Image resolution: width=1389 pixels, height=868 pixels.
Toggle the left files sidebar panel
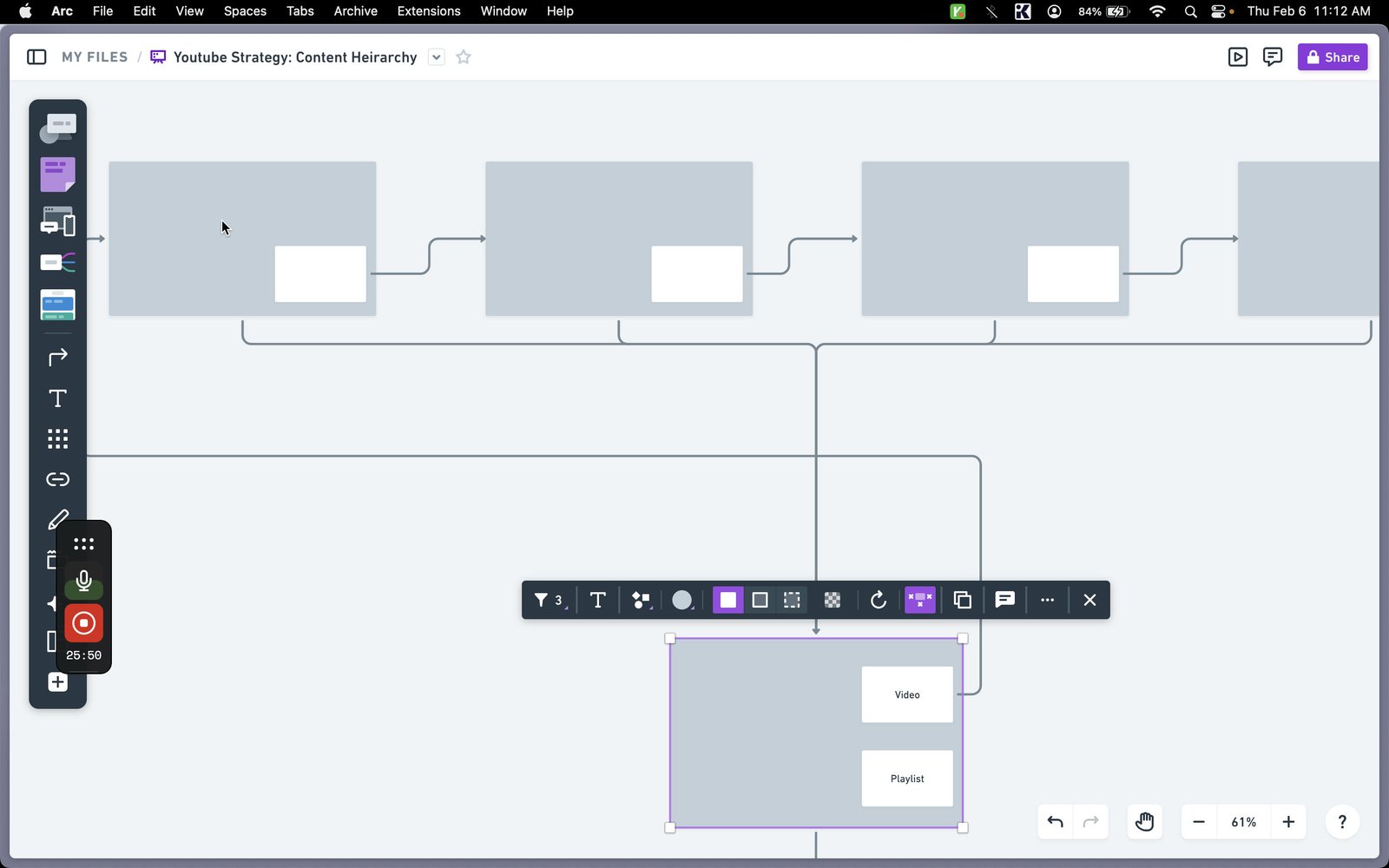36,57
